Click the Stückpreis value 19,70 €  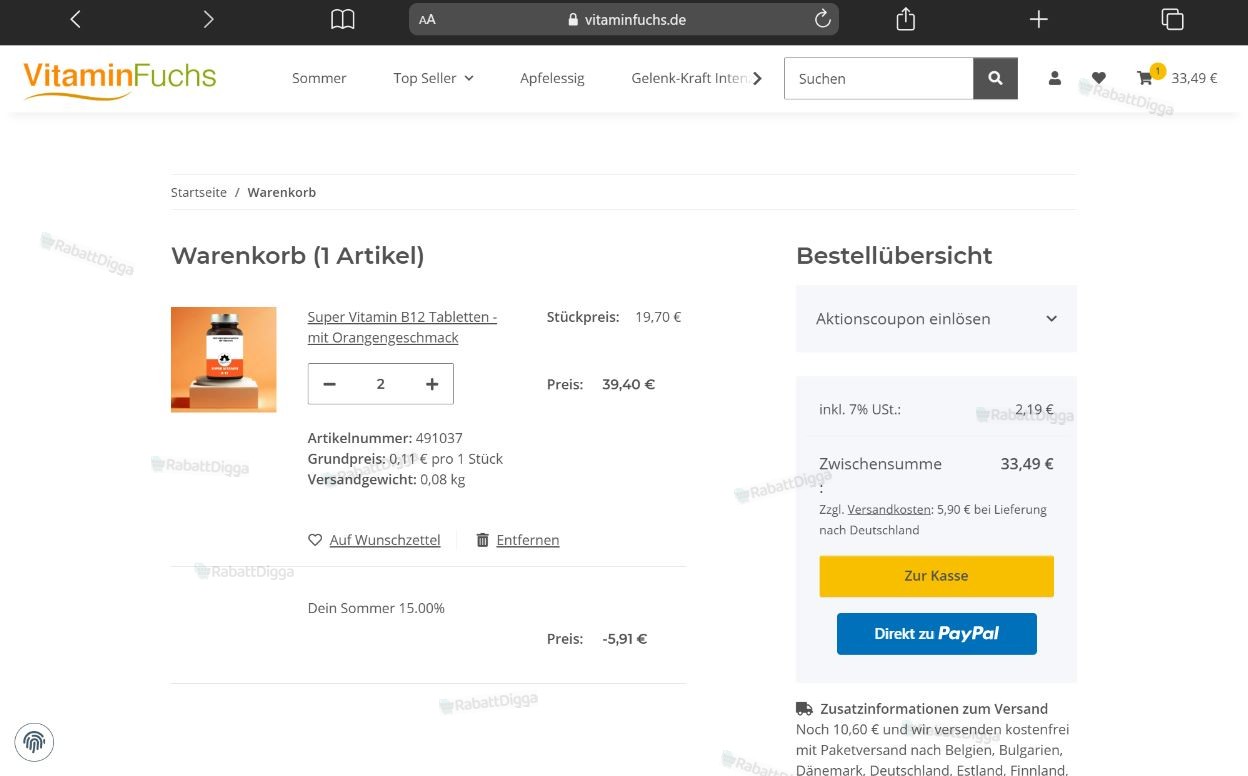tap(658, 317)
